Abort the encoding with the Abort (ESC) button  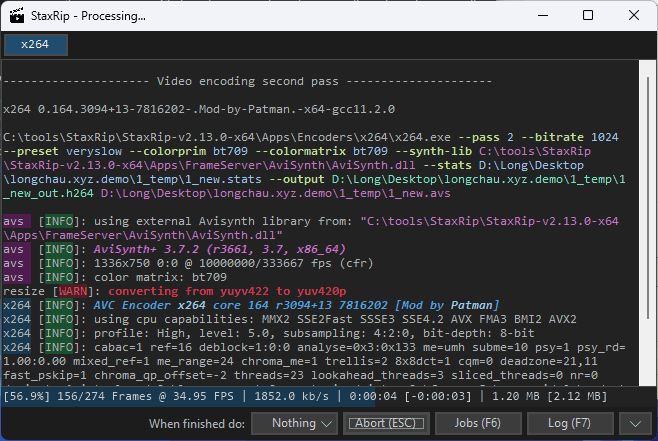pos(386,423)
